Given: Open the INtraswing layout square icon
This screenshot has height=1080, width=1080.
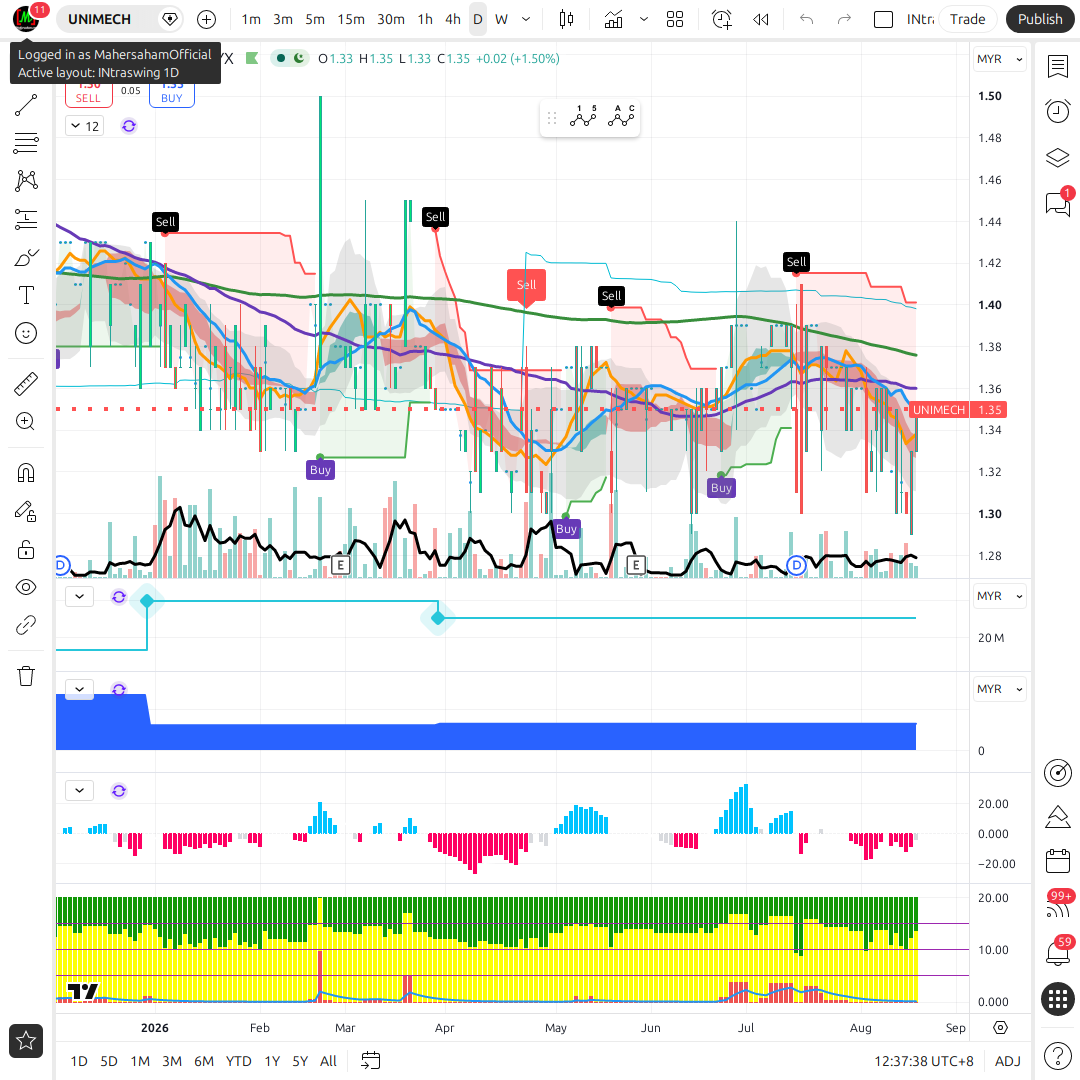Looking at the screenshot, I should pyautogui.click(x=883, y=19).
